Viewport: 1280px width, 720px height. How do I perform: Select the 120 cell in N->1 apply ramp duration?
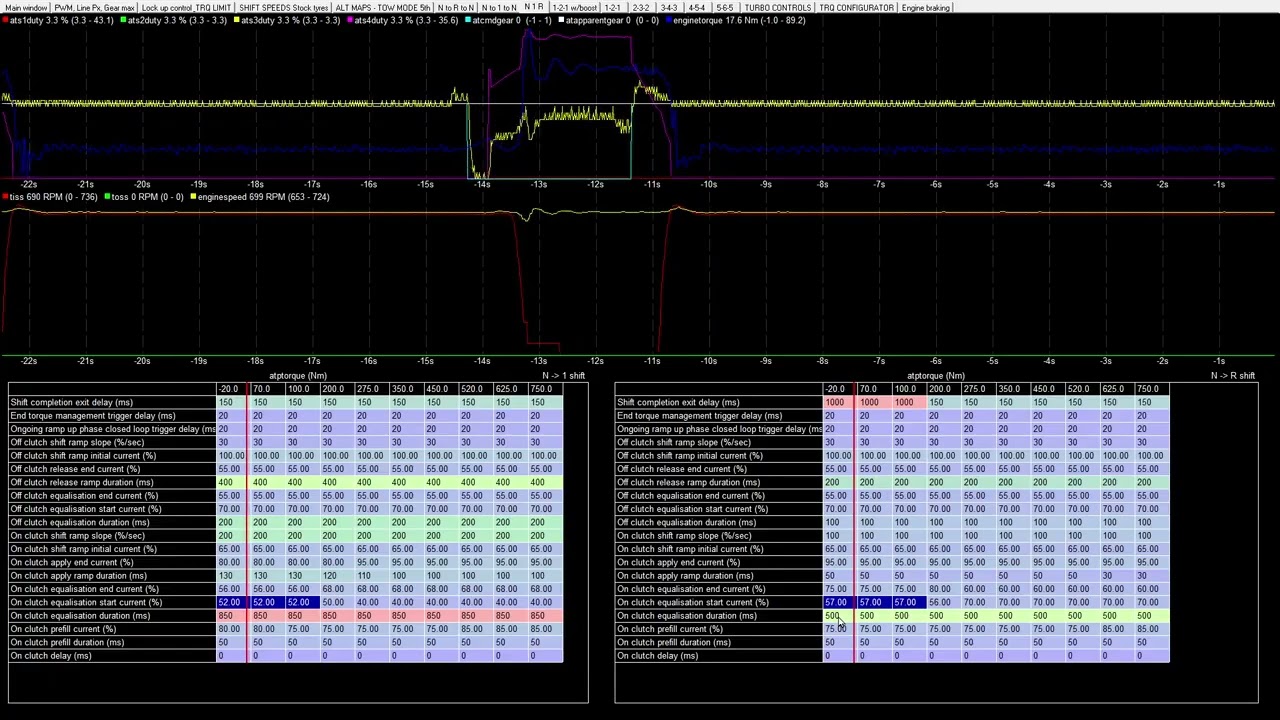coord(329,576)
